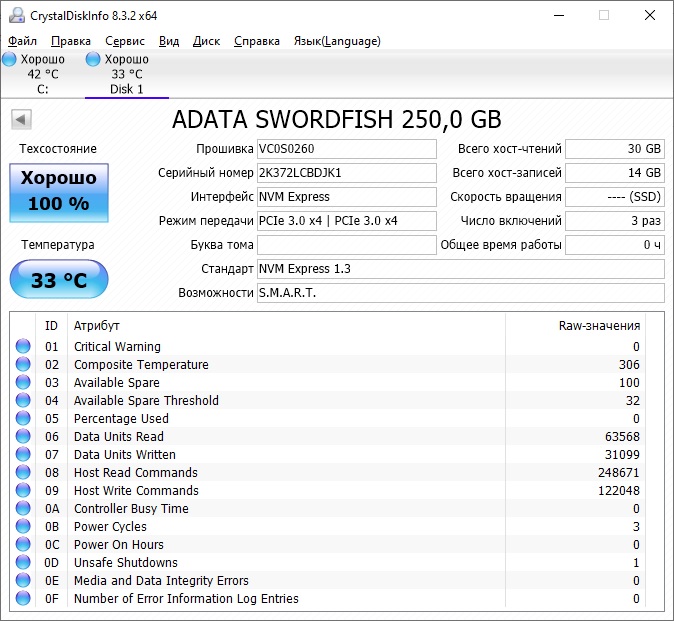674x621 pixels.
Task: Click the status orb for Percentage Used
Action: (23, 418)
